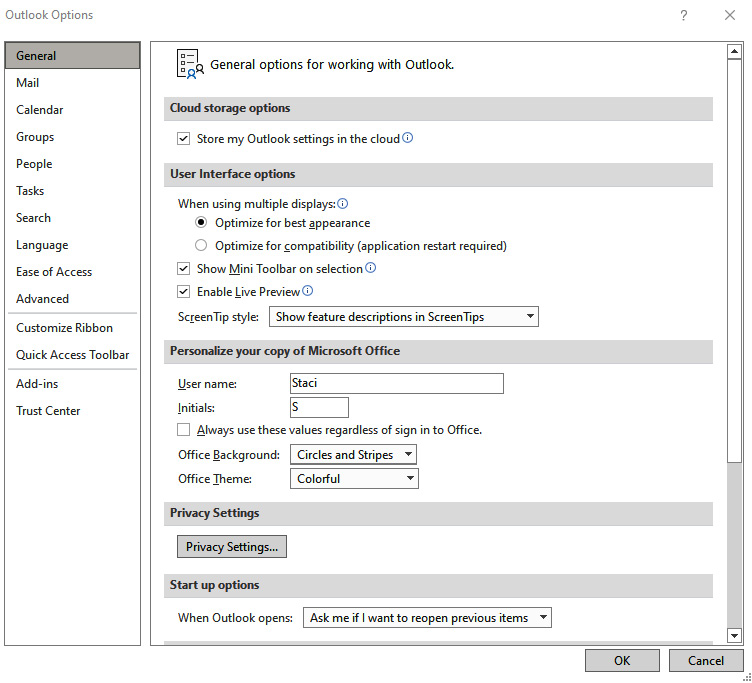Open the Office Theme dropdown
Viewport: 752px width, 683px height.
[x=354, y=478]
